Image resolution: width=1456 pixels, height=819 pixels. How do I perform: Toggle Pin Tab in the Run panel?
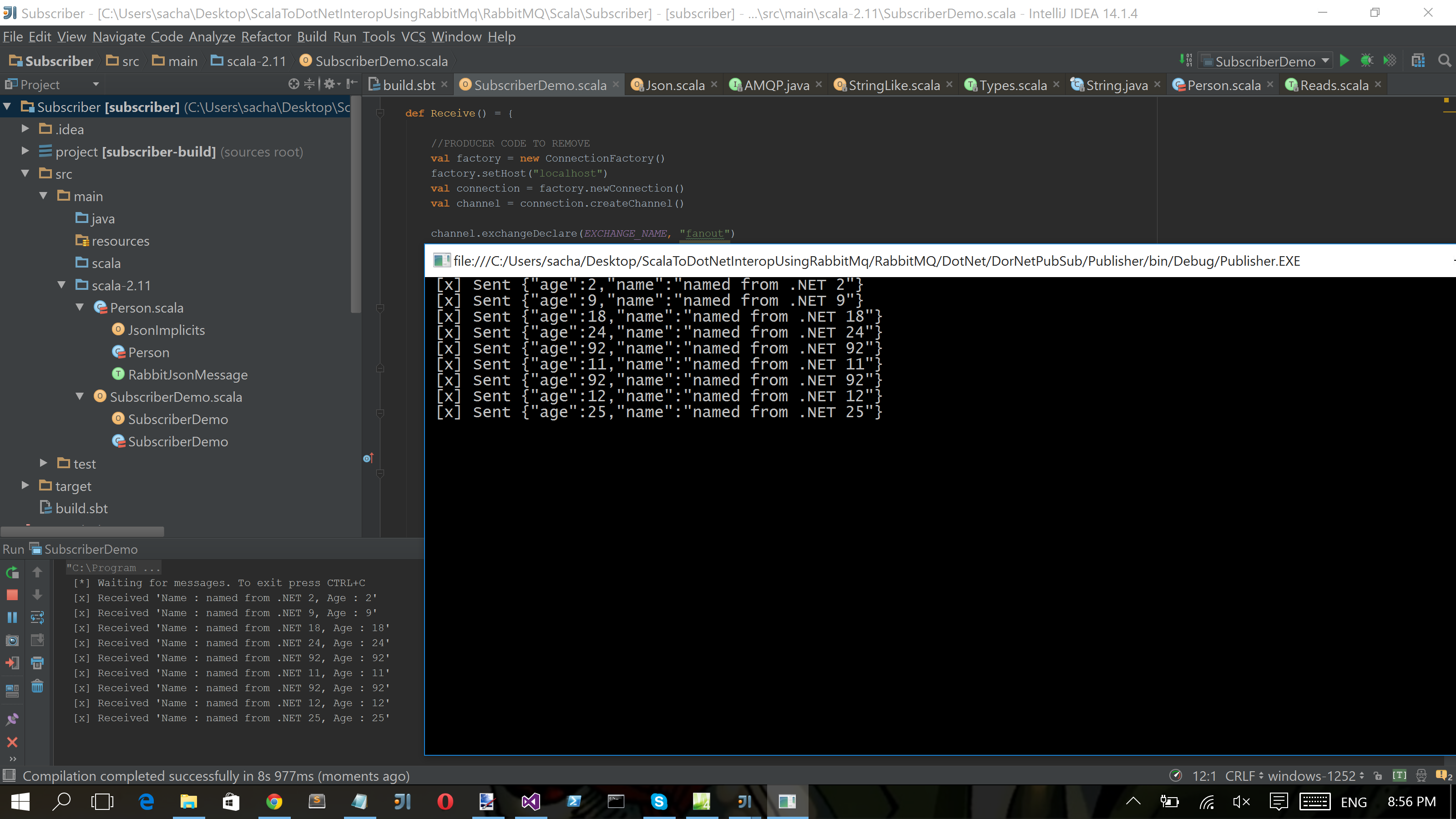pos(12,719)
